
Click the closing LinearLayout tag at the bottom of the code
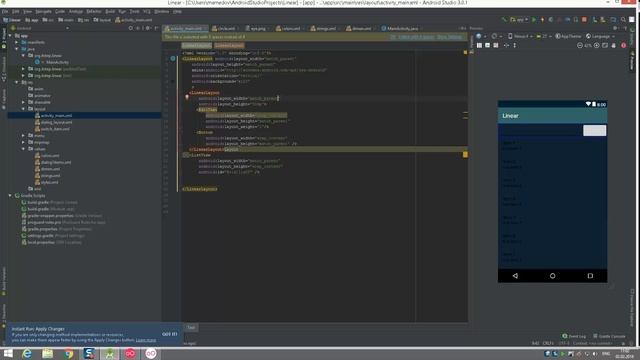(x=200, y=189)
